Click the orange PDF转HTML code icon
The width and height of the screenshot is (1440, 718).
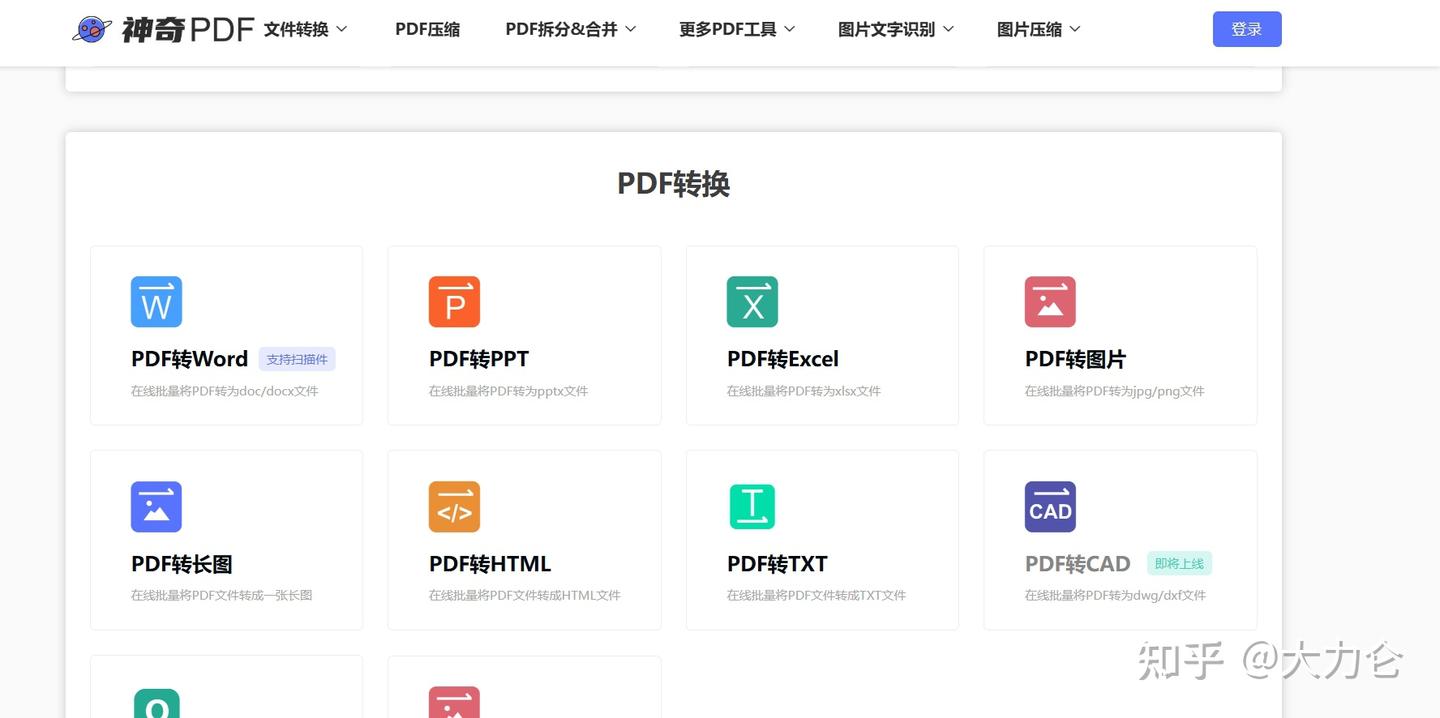pyautogui.click(x=454, y=507)
